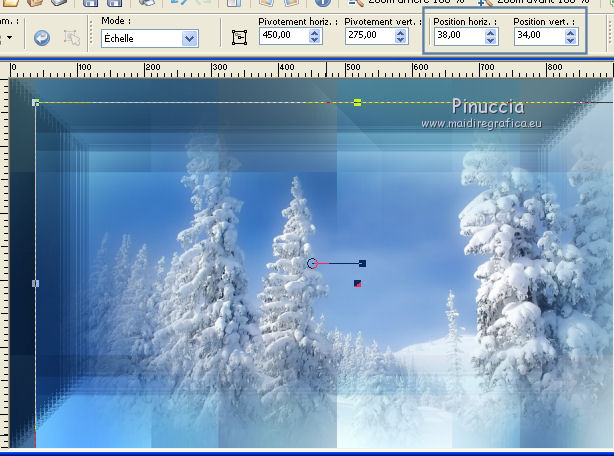This screenshot has width=614, height=456.
Task: Click the left-middle edge selection handle
Action: point(35,283)
